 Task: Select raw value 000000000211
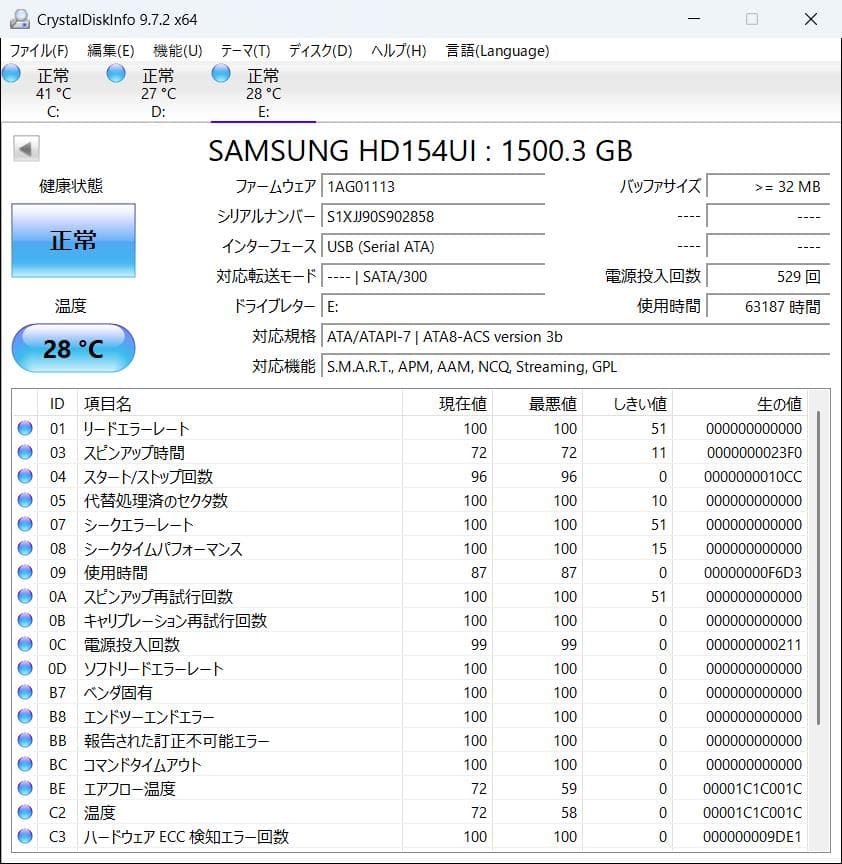754,645
